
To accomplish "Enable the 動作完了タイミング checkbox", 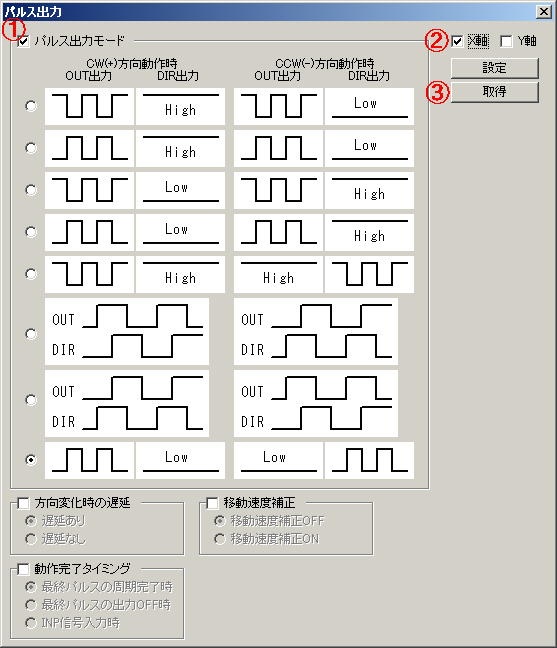I will (23, 569).
